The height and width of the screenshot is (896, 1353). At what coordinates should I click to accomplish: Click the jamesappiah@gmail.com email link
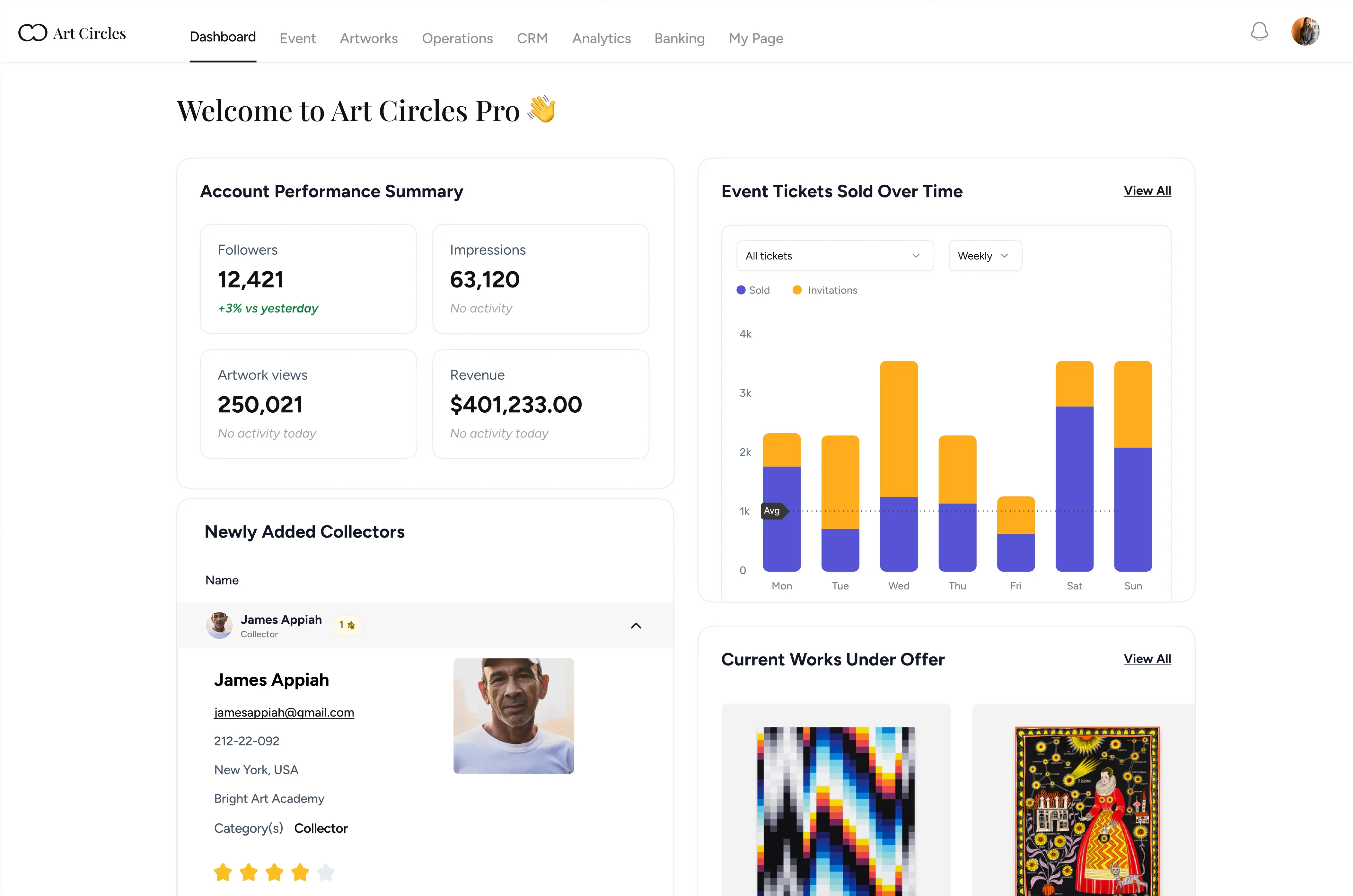pyautogui.click(x=284, y=713)
